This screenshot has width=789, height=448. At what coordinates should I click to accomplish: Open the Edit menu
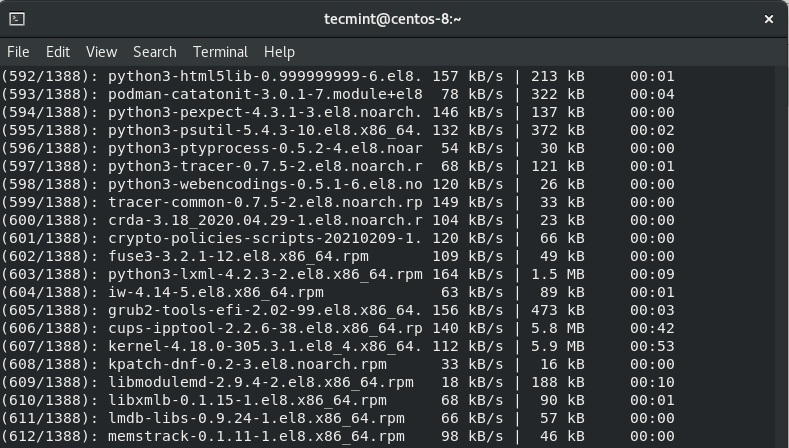coord(58,52)
